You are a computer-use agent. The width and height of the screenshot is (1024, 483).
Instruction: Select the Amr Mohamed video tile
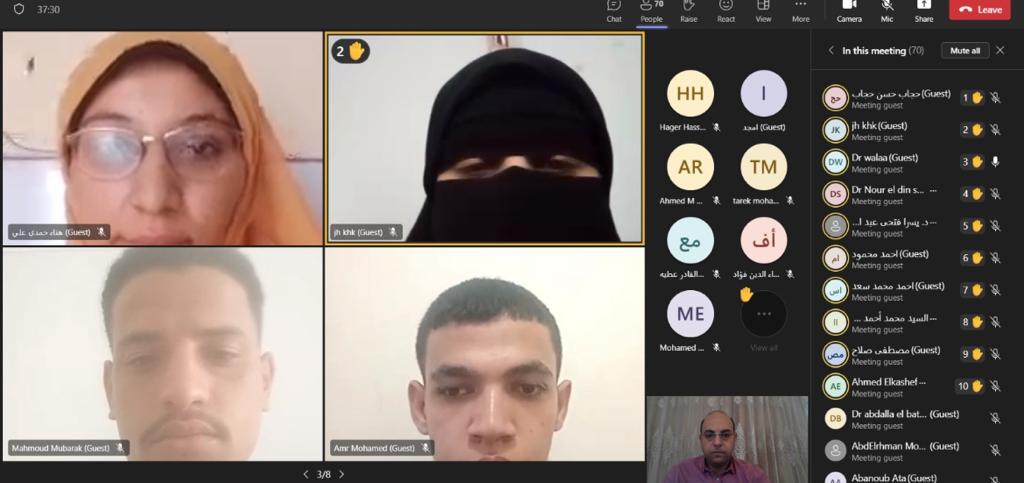(x=485, y=354)
